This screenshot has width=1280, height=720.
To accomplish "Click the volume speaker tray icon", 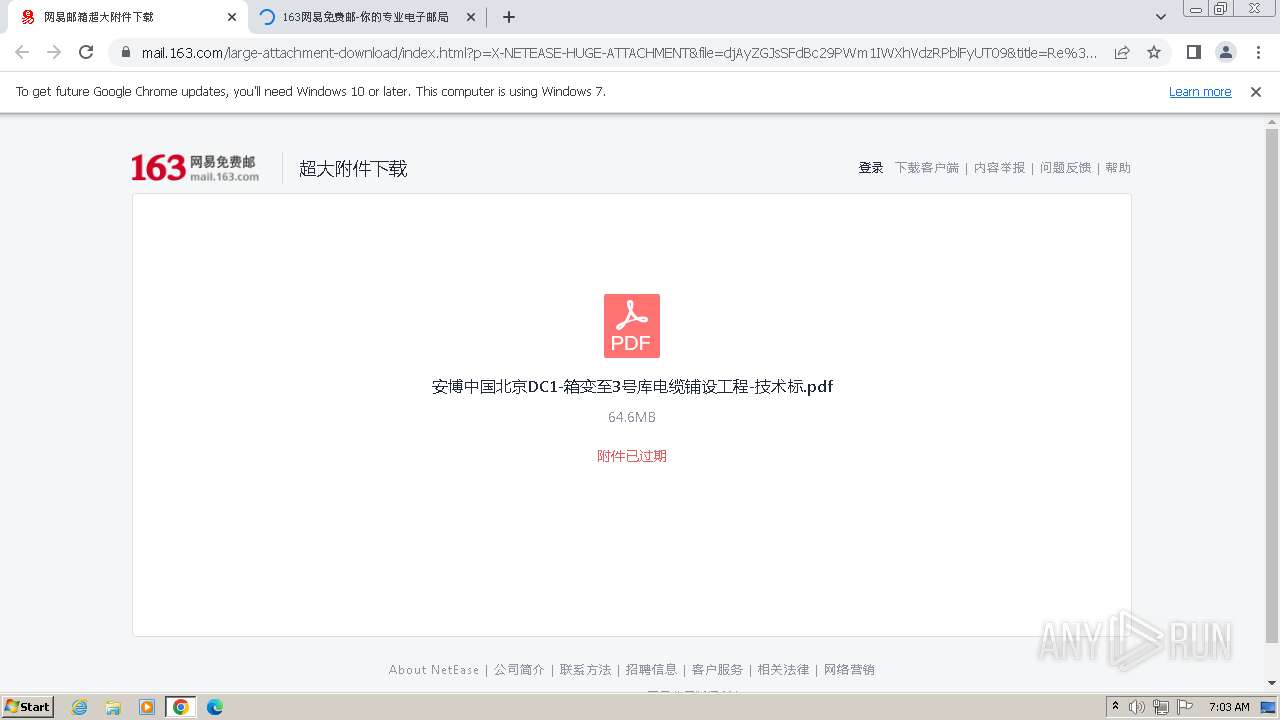I will [x=1137, y=707].
